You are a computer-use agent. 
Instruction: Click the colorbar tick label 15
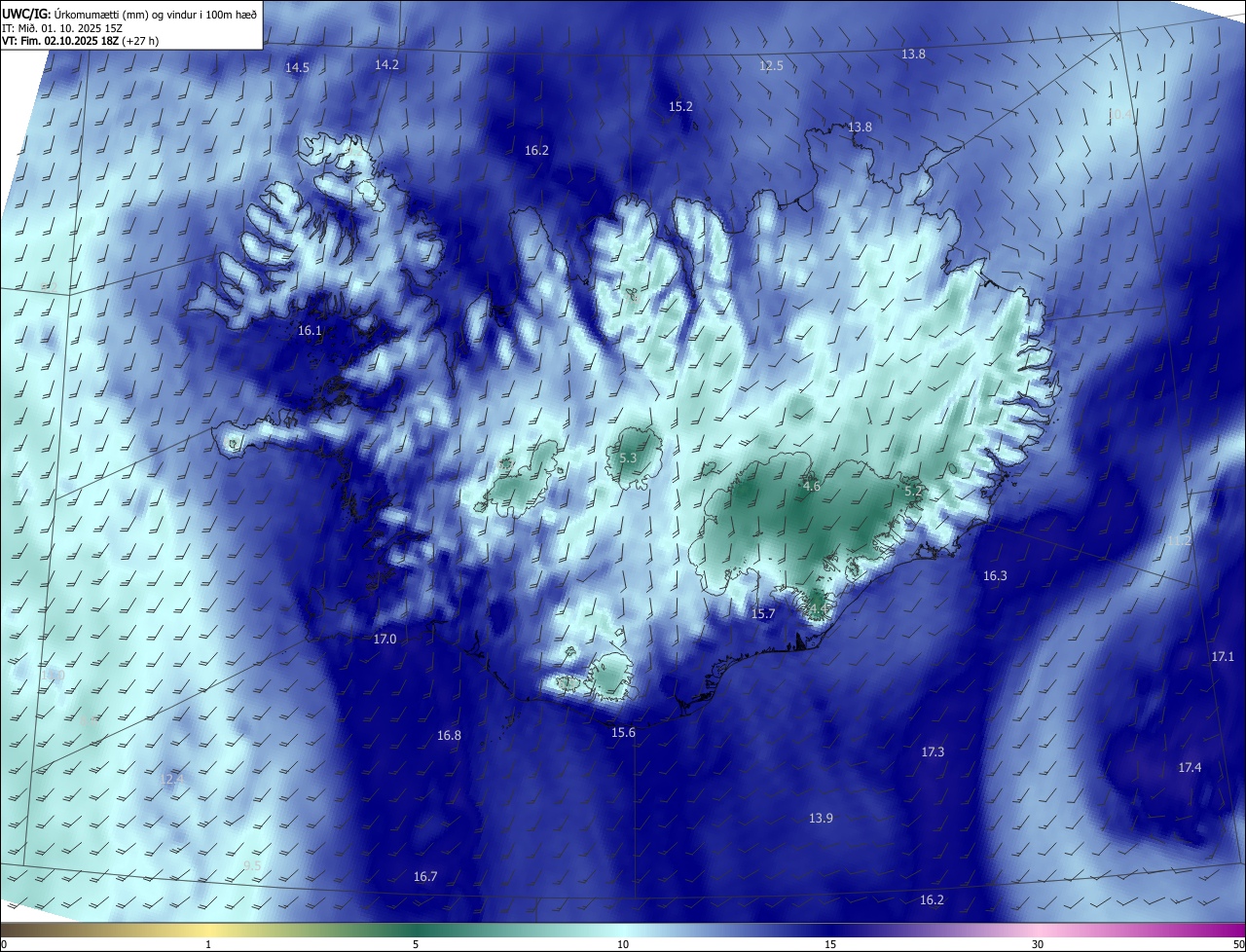click(830, 944)
